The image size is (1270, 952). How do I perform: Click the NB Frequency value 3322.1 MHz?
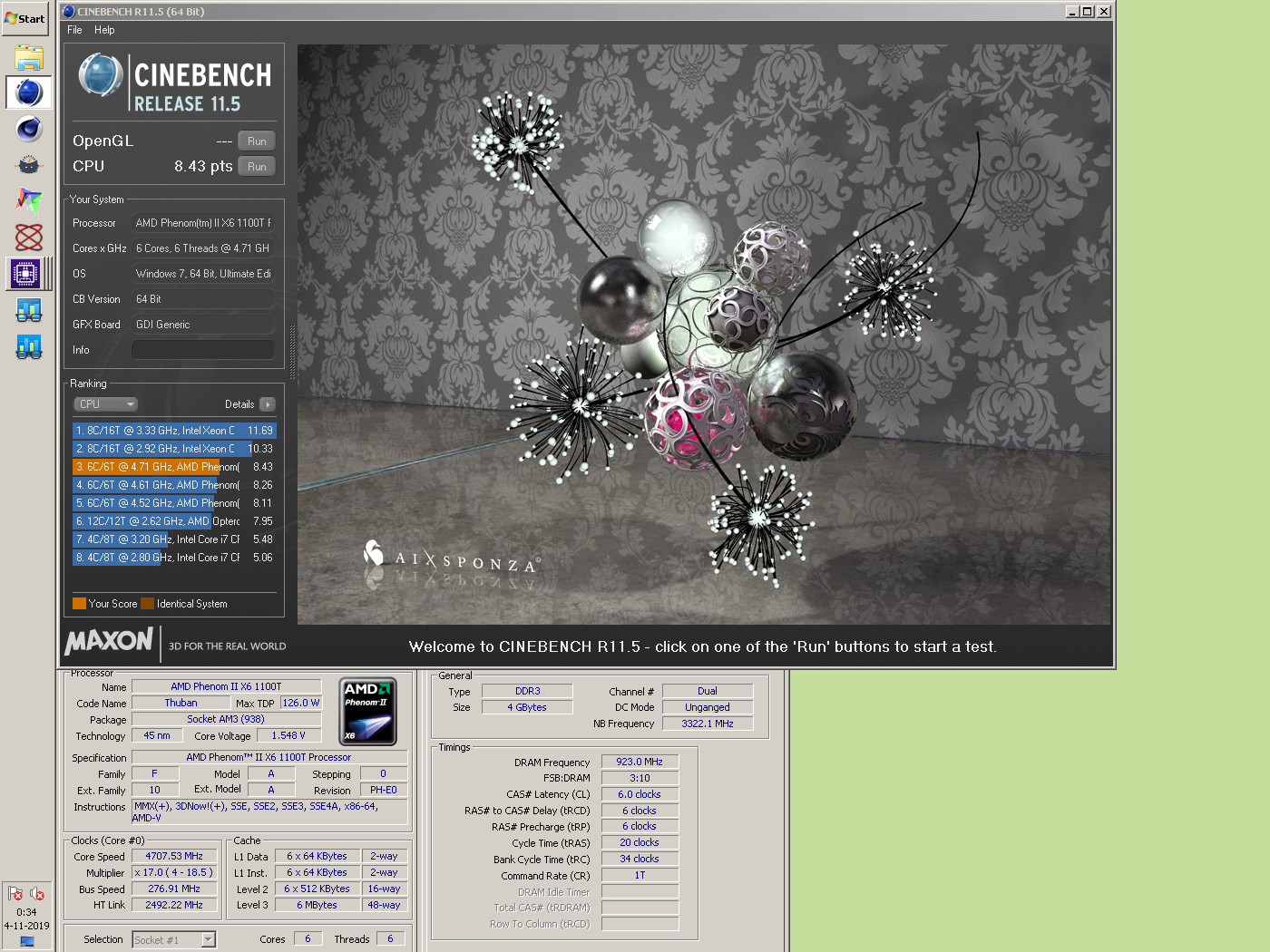coord(708,724)
